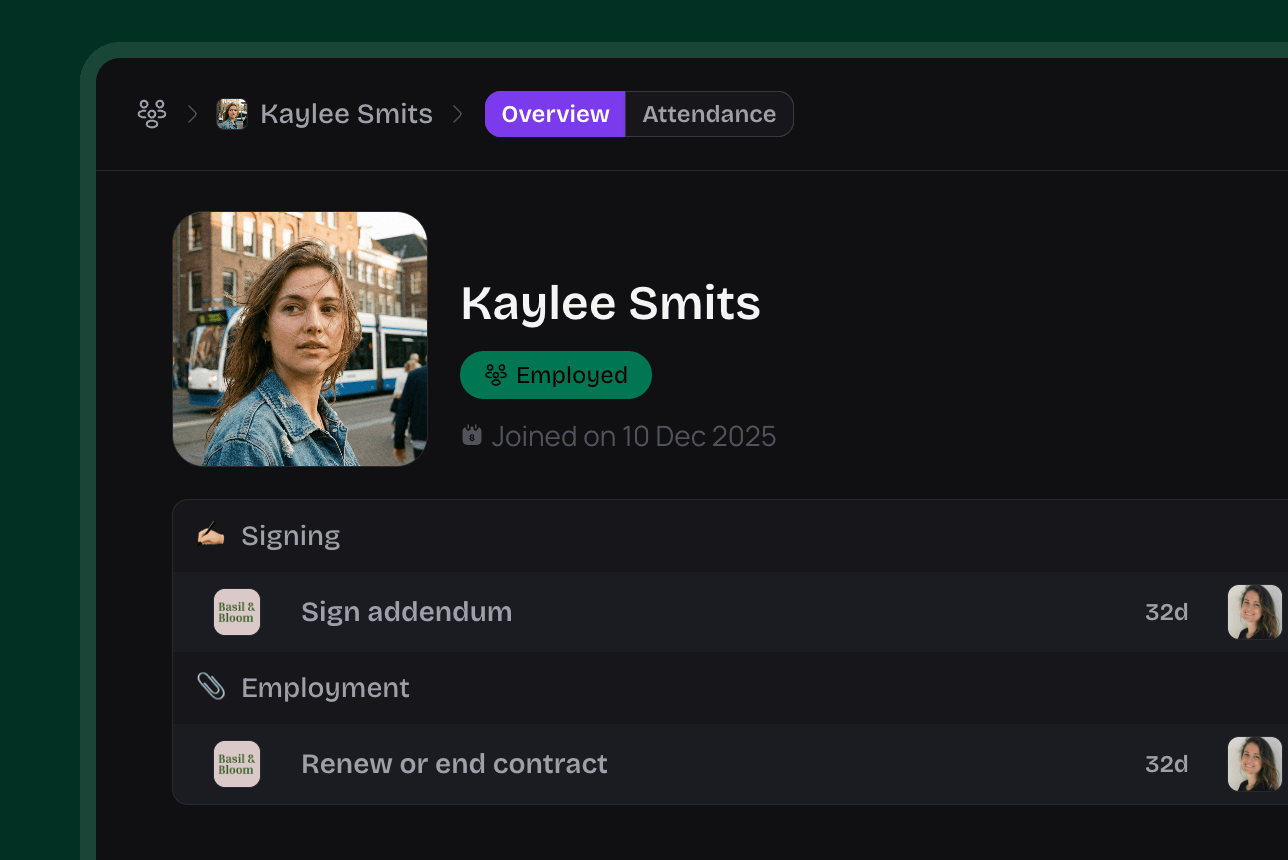Open the Renew or end contract task
Screen dimensions: 1288x860
click(x=454, y=764)
